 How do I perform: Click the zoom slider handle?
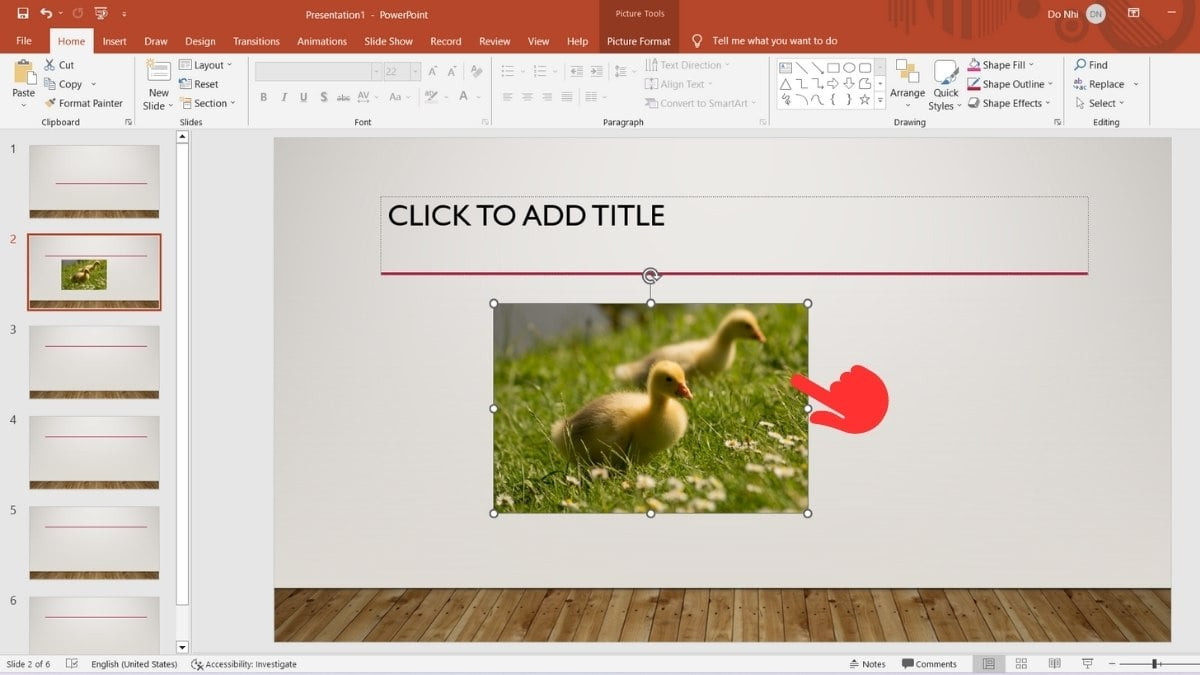click(x=1155, y=664)
